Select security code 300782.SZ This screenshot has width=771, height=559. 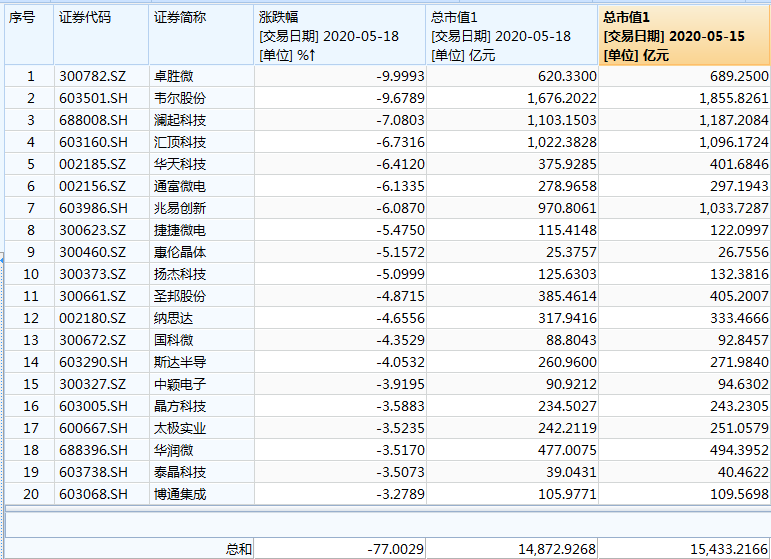(92, 76)
